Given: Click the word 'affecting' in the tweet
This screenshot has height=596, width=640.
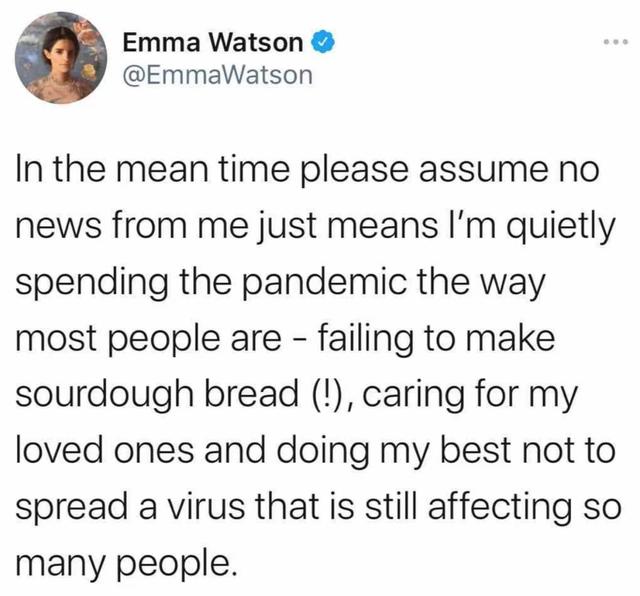Looking at the screenshot, I should [x=500, y=507].
